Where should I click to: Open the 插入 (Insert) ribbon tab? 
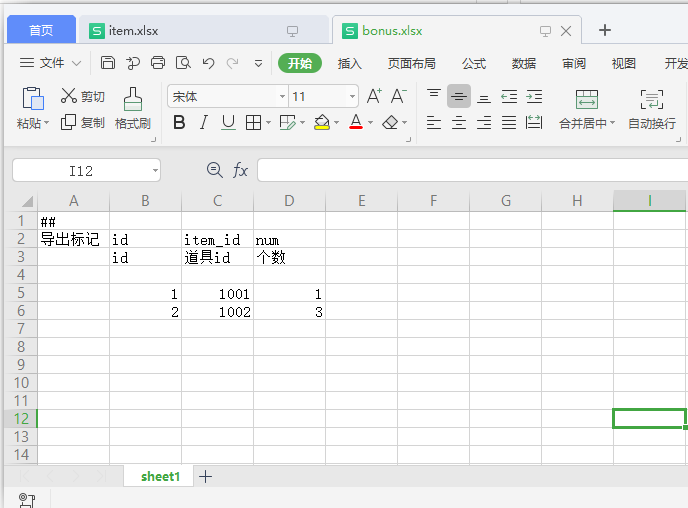[x=350, y=63]
